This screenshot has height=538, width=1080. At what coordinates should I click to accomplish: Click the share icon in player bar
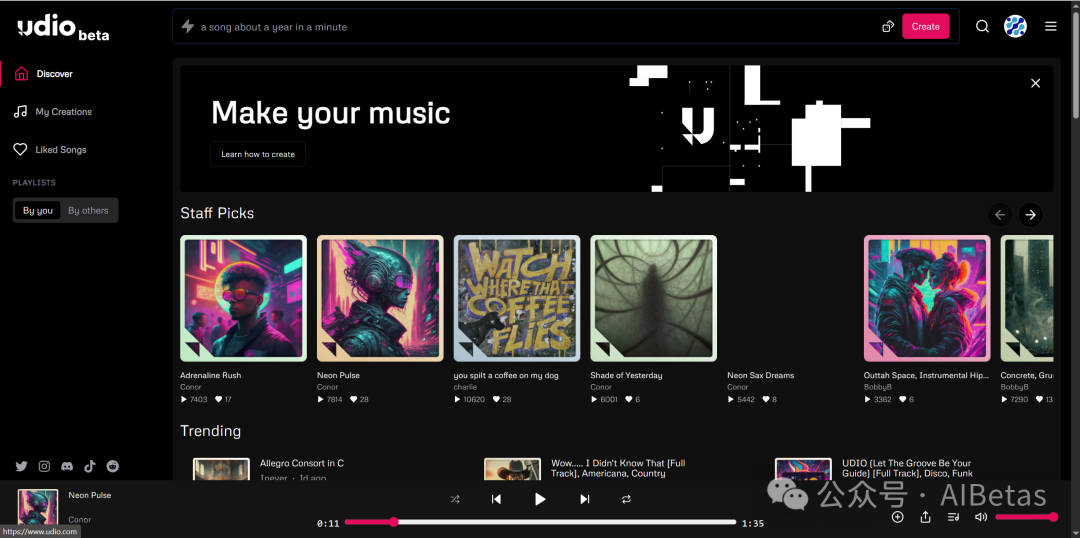pos(925,517)
